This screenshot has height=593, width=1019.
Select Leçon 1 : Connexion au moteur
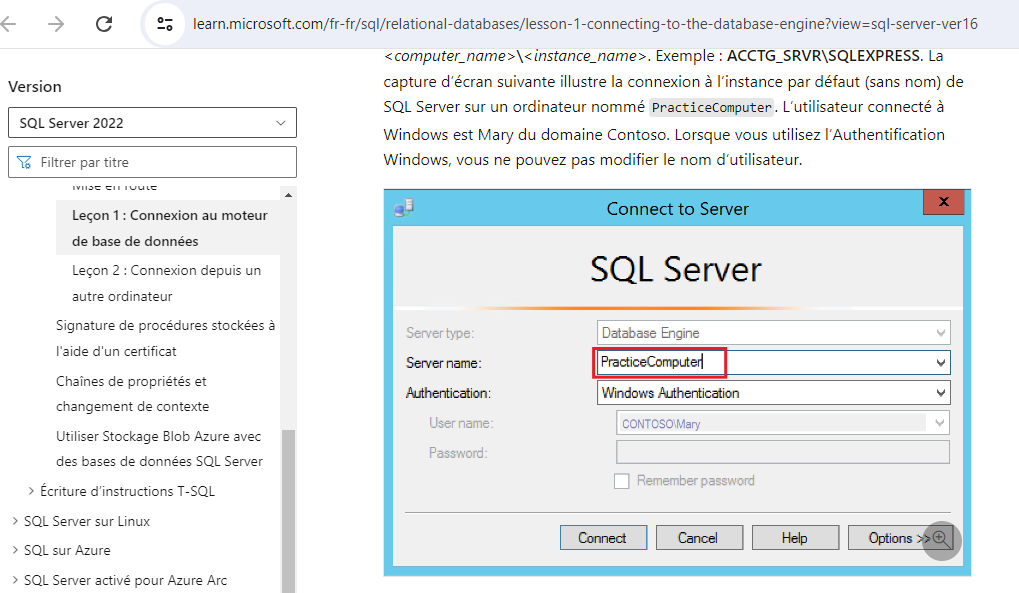(170, 228)
